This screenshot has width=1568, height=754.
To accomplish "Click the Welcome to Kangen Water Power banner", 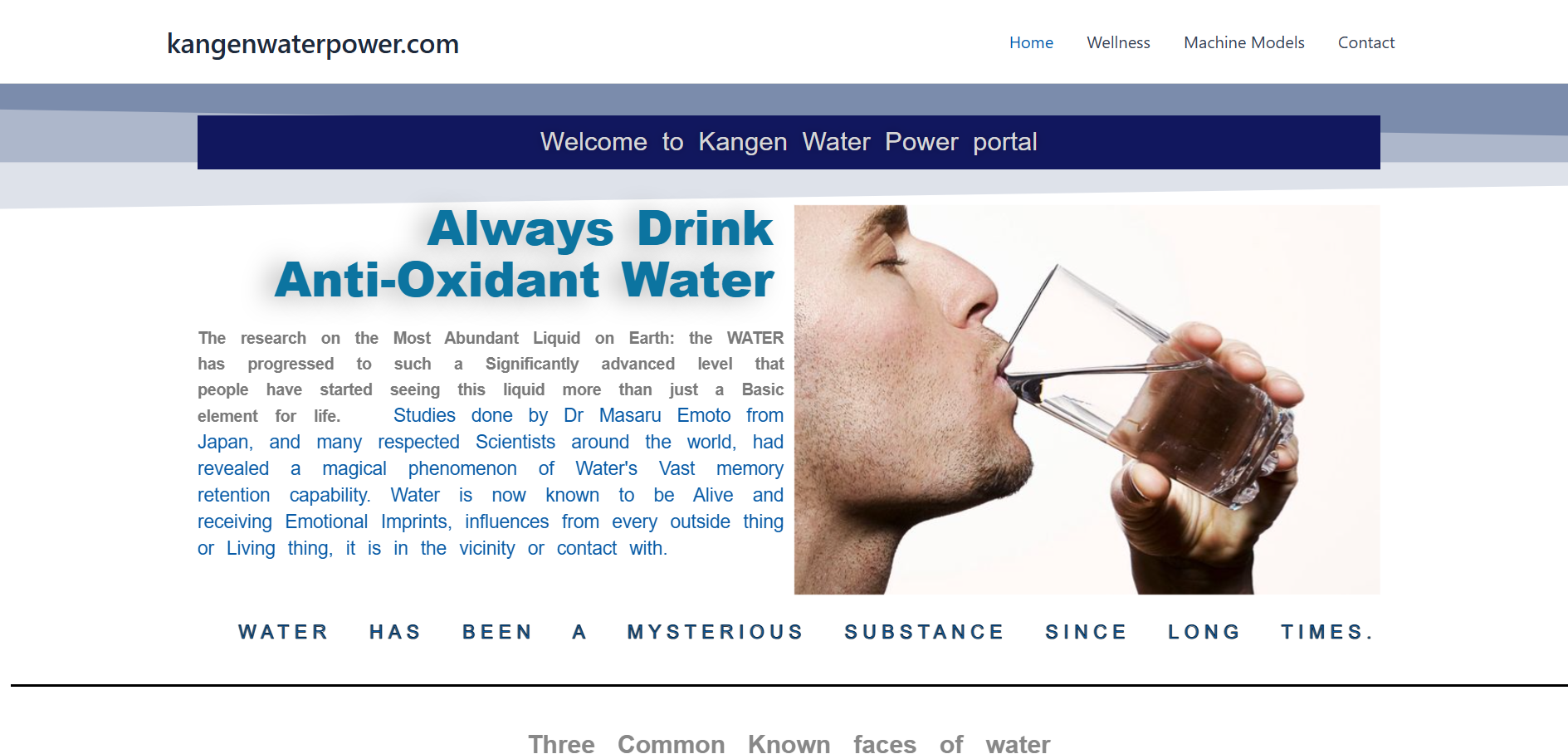I will coord(789,142).
